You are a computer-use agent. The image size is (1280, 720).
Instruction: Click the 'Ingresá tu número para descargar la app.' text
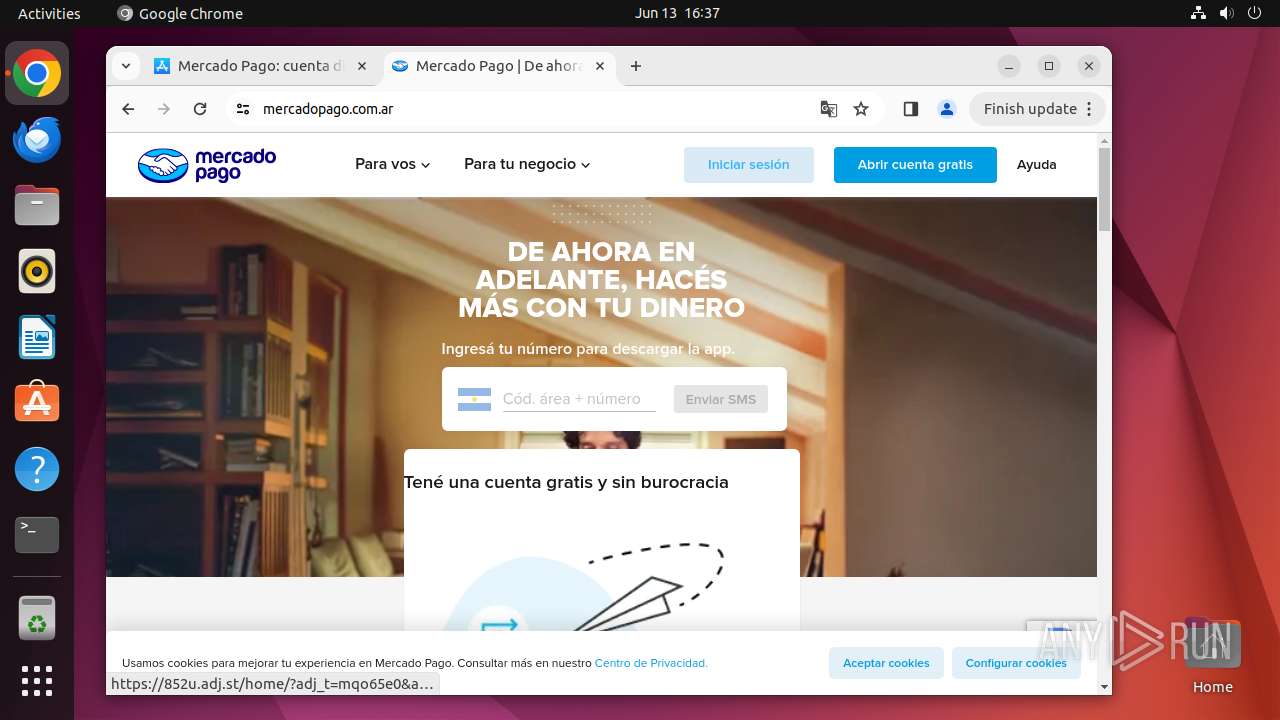(x=588, y=349)
